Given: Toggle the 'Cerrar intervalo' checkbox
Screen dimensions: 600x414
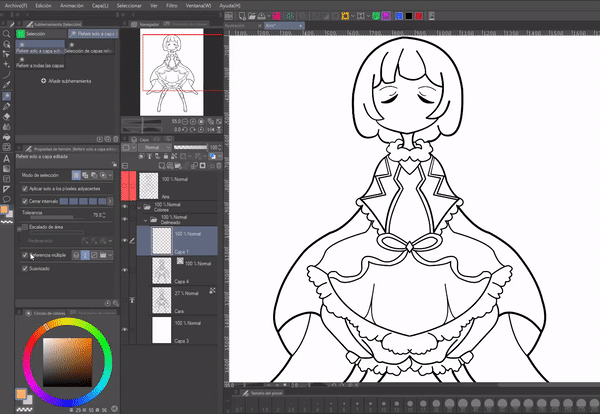Looking at the screenshot, I should click(25, 200).
